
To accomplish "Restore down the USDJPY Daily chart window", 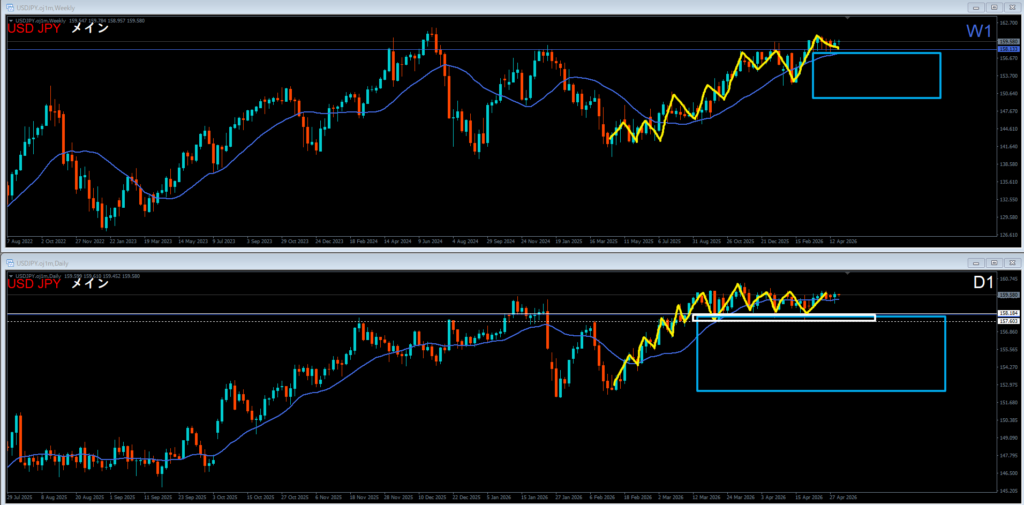I will point(994,262).
